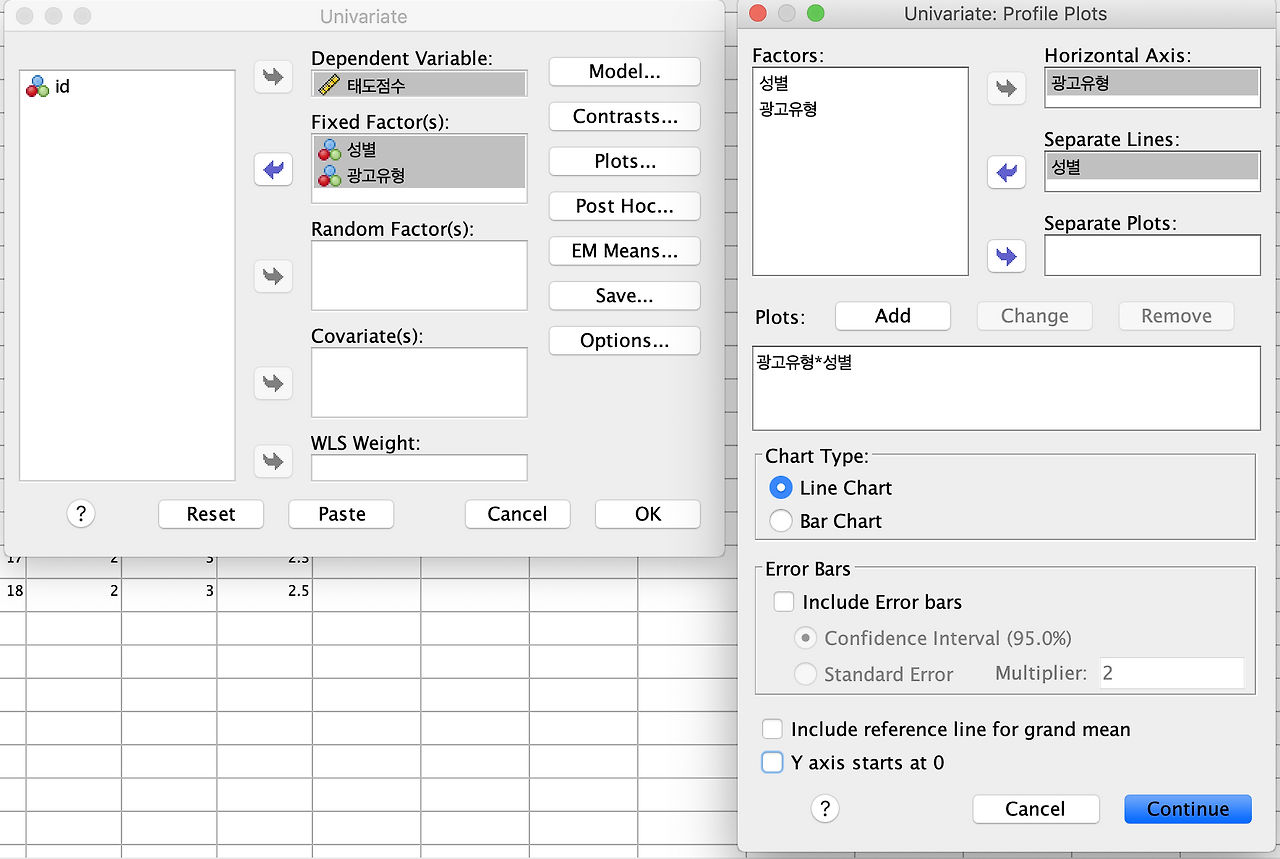Open the Contrasts... dialog
This screenshot has width=1280, height=859.
tap(624, 116)
